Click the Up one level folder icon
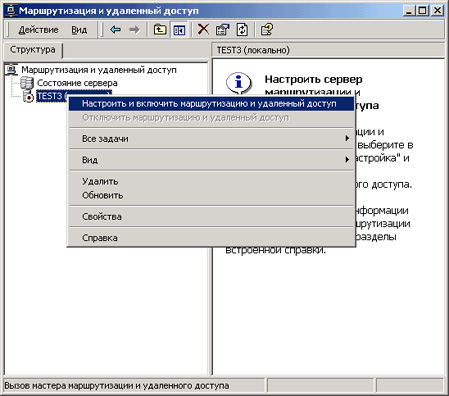The width and height of the screenshot is (449, 396). 160,30
